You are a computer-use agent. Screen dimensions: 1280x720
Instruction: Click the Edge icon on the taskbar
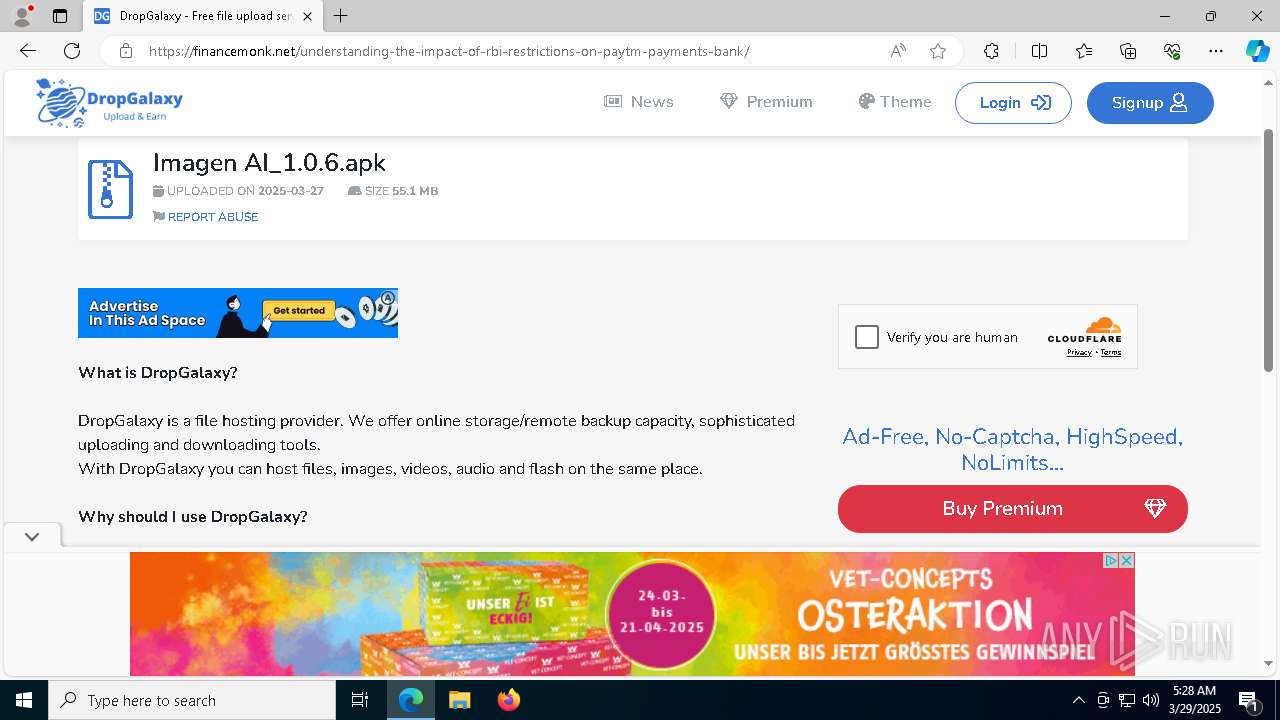pos(411,700)
